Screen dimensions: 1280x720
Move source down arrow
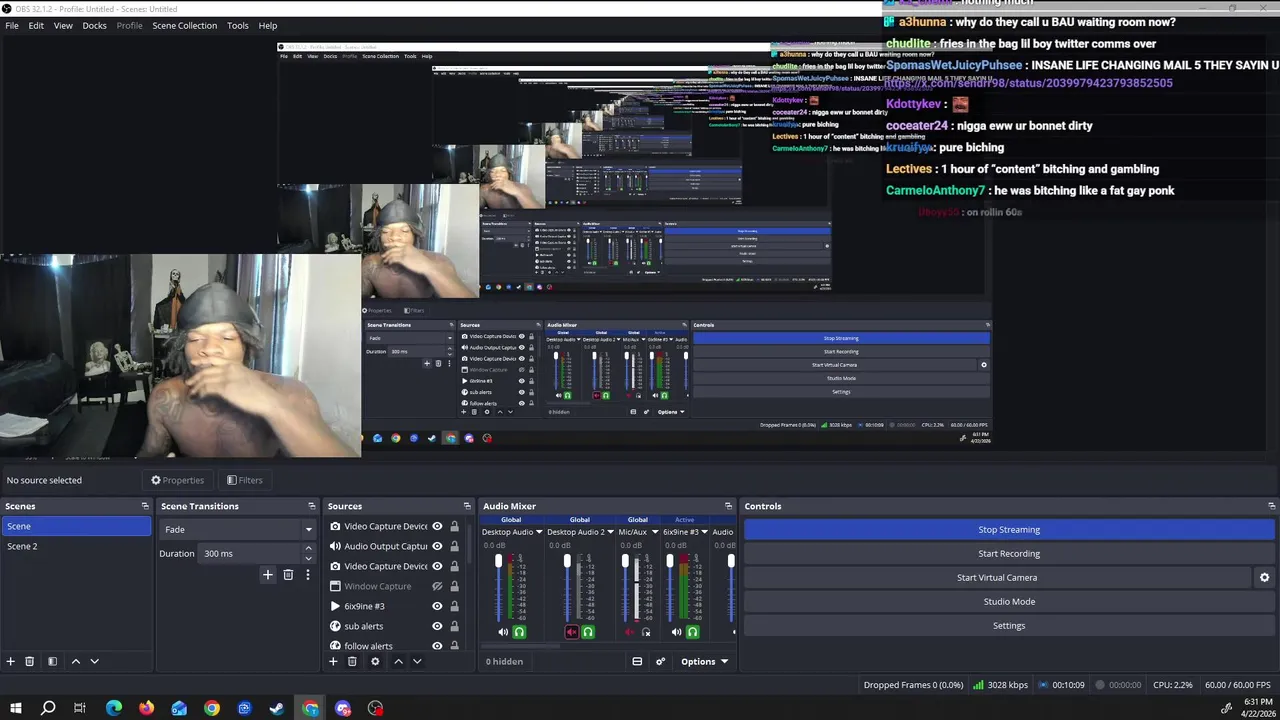417,661
